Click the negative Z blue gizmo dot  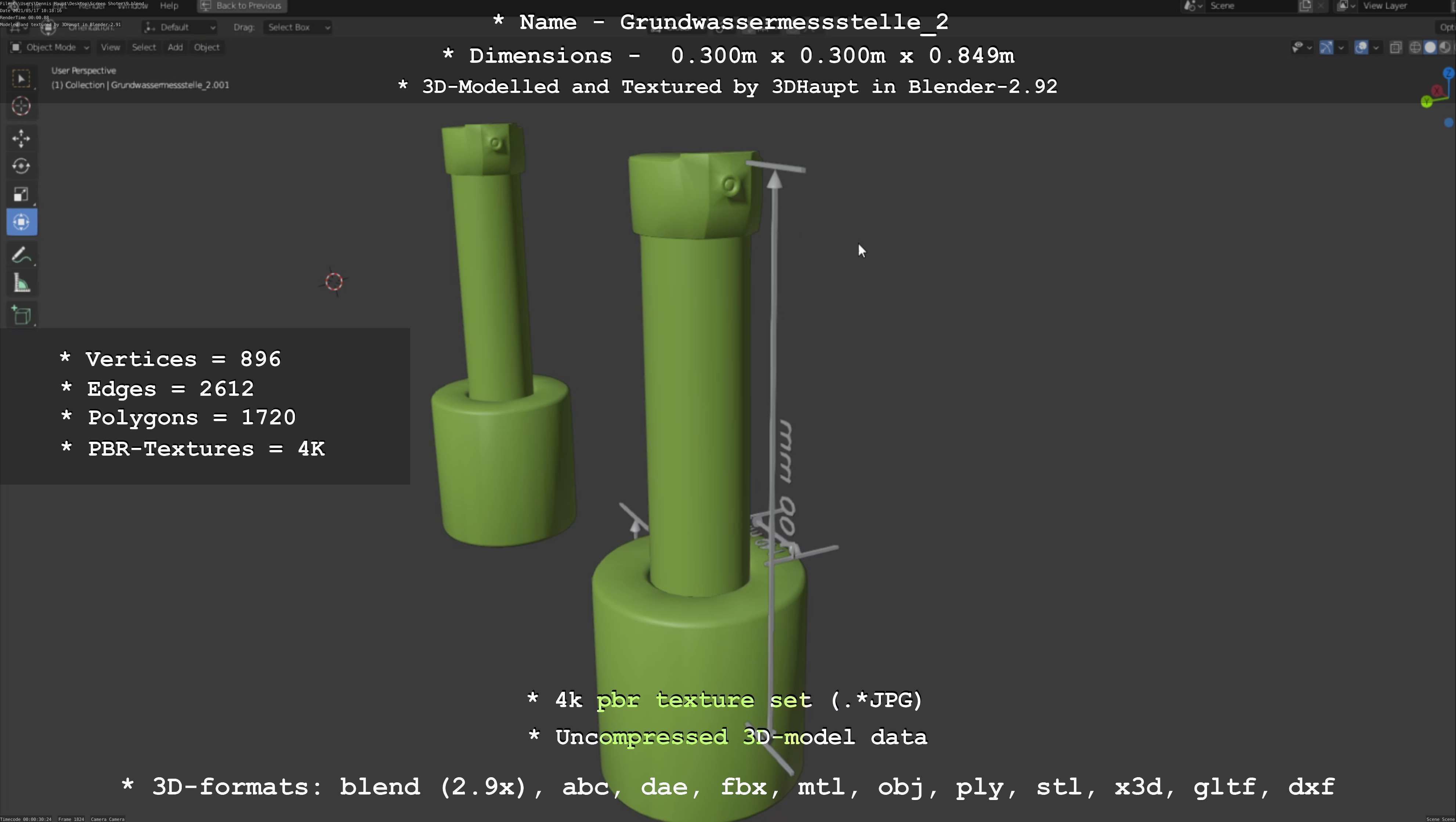click(x=1448, y=123)
